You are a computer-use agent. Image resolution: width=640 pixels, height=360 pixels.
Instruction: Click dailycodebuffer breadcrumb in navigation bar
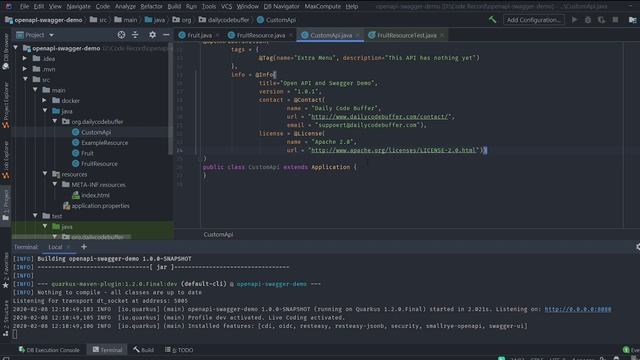(x=224, y=20)
